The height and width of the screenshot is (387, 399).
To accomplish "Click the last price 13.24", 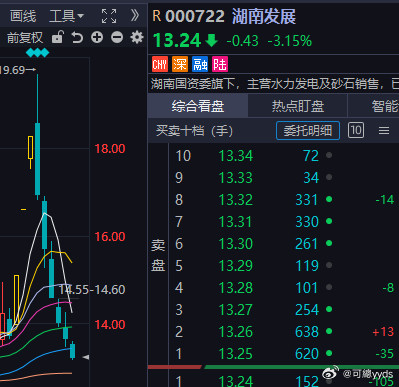I will (x=177, y=41).
